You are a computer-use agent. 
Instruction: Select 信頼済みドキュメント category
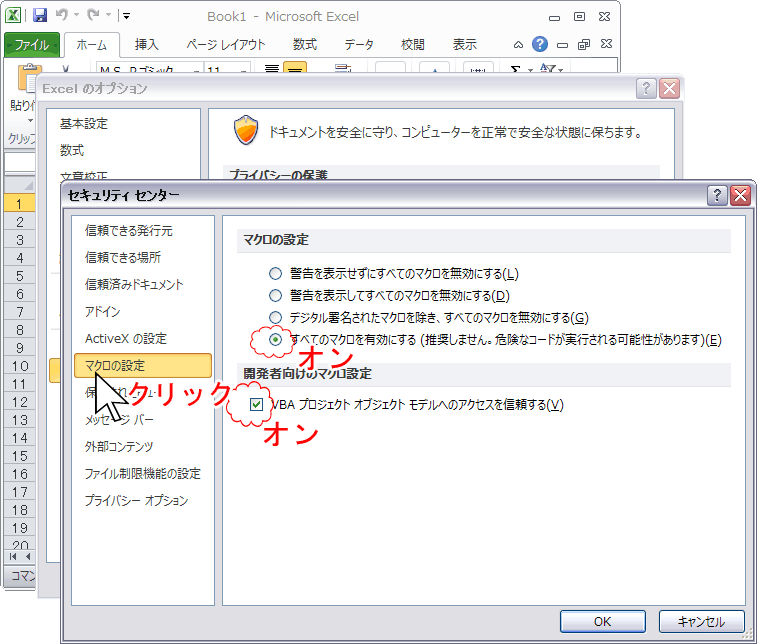pyautogui.click(x=134, y=284)
